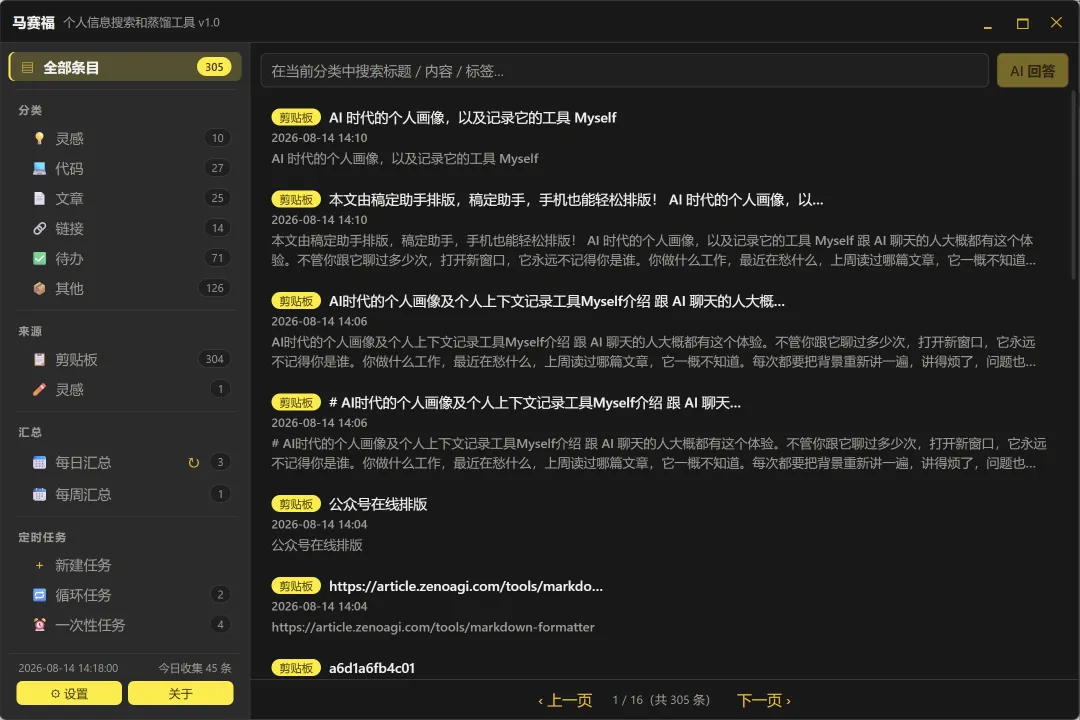Viewport: 1080px width, 720px height.
Task: Open the 待办 category label
Action: point(70,258)
